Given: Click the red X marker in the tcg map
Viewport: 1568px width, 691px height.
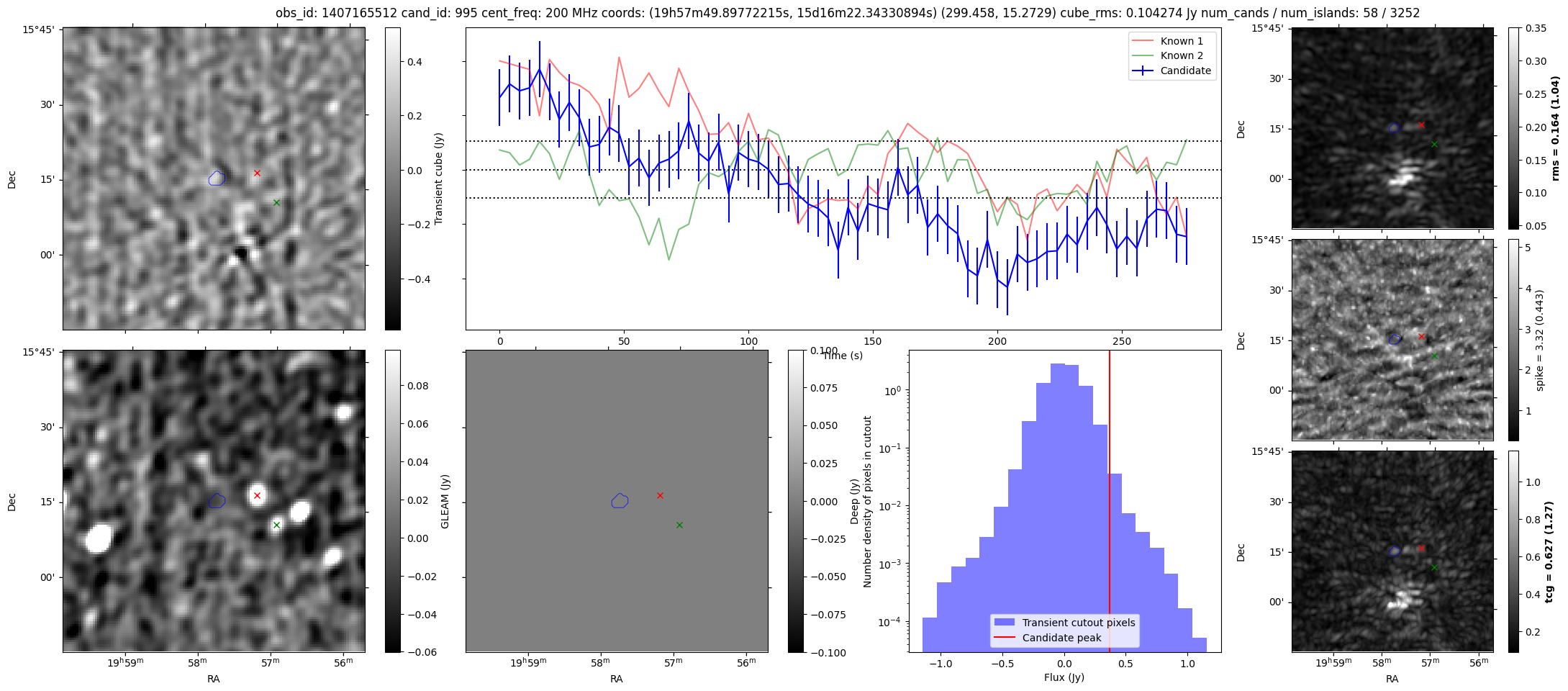Looking at the screenshot, I should [x=1421, y=548].
